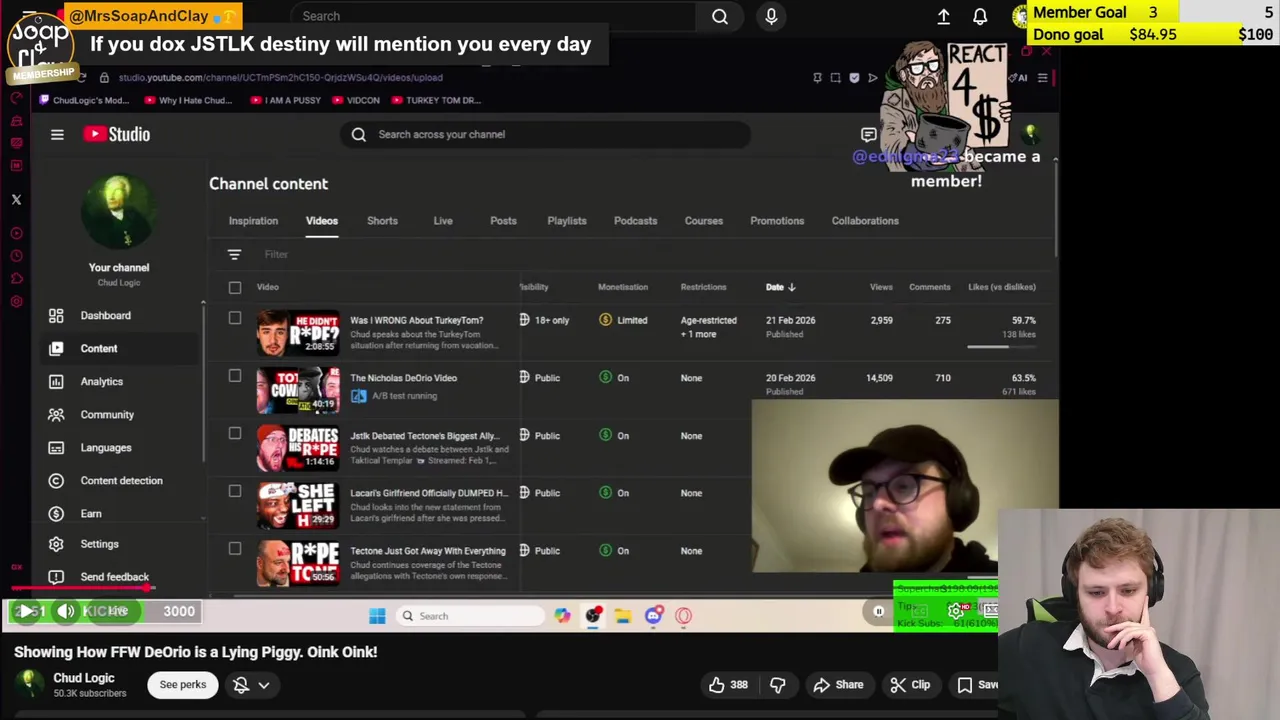The image size is (1280, 720).
Task: Click the Earn dollar sidebar icon
Action: tap(56, 513)
